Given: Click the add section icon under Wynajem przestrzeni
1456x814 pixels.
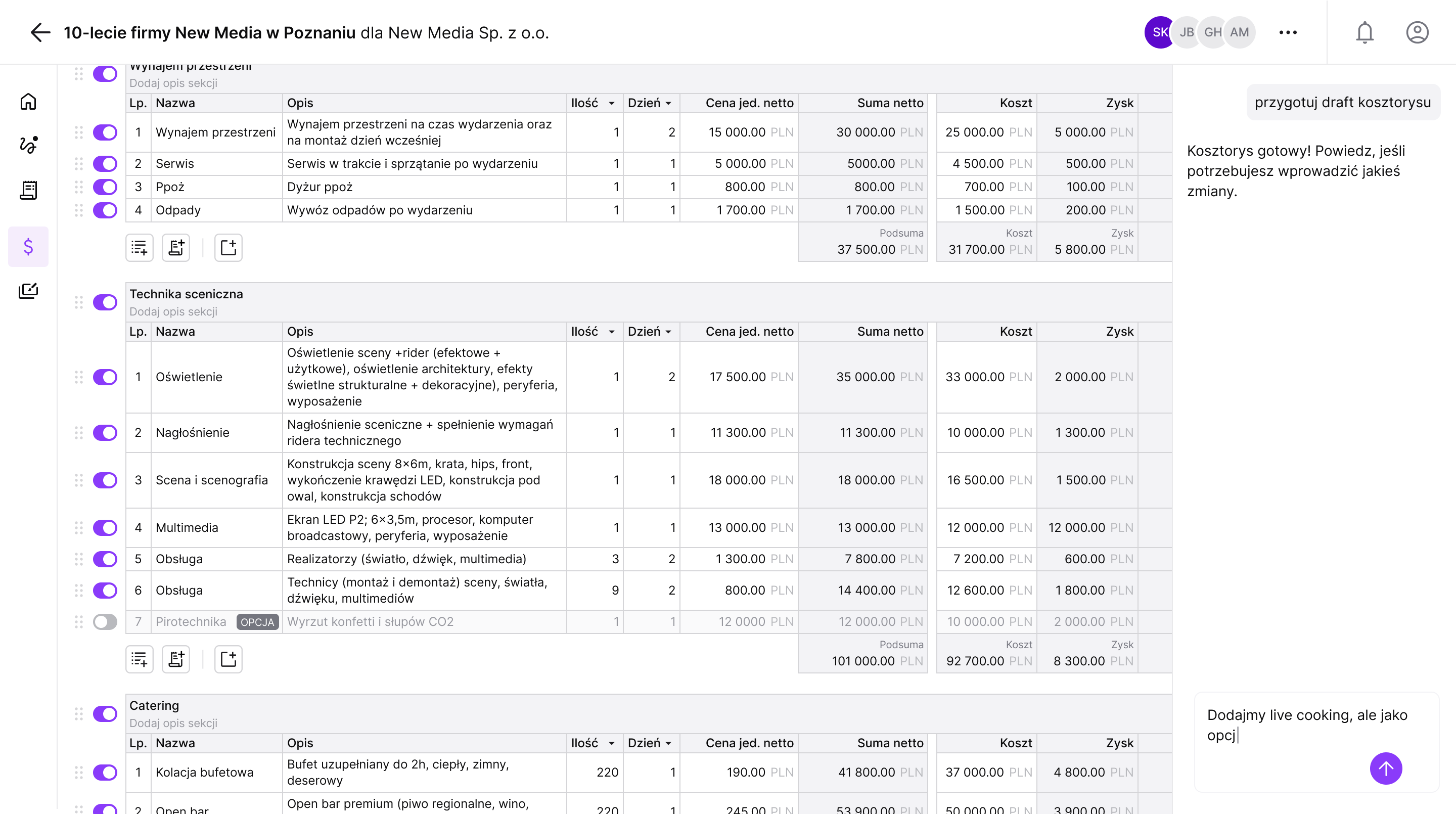Looking at the screenshot, I should pos(229,248).
